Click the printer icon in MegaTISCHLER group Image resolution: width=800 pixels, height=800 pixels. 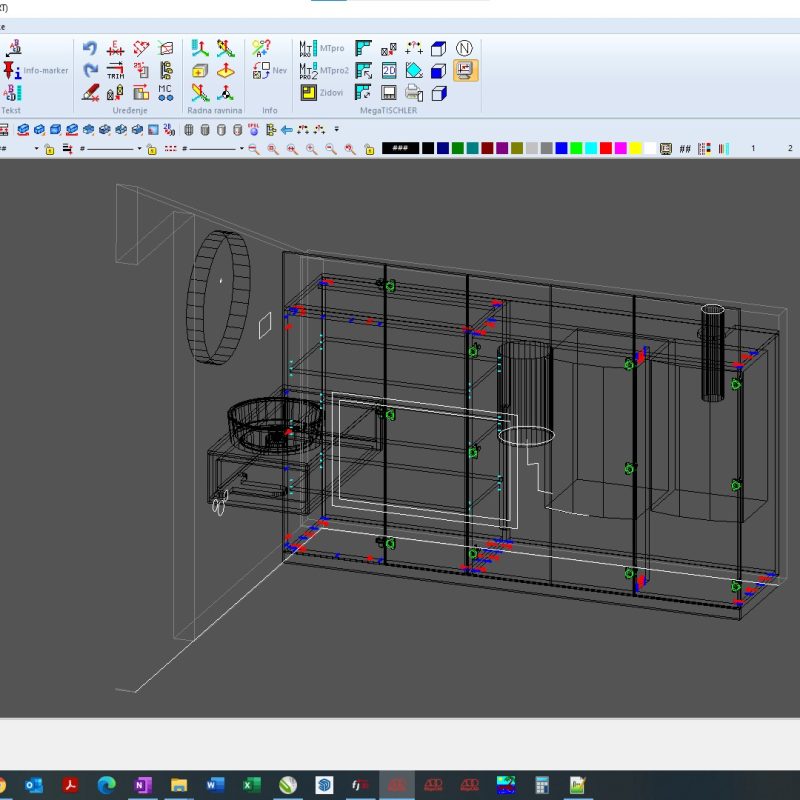(413, 93)
